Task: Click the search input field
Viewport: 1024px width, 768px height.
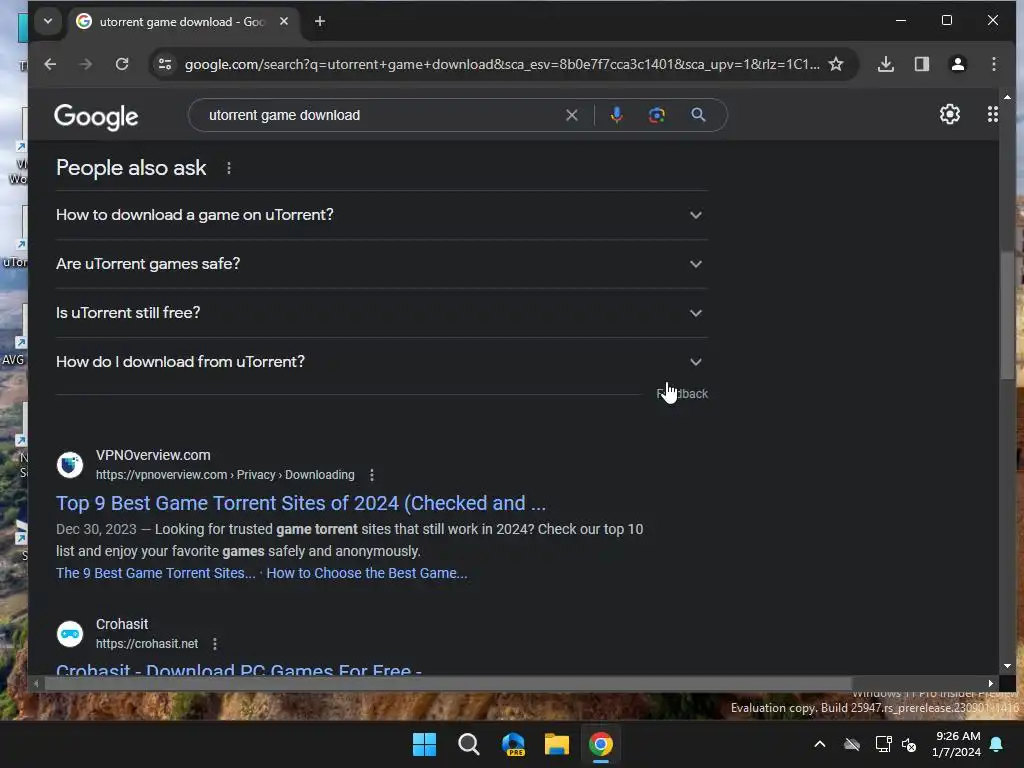Action: click(x=382, y=116)
